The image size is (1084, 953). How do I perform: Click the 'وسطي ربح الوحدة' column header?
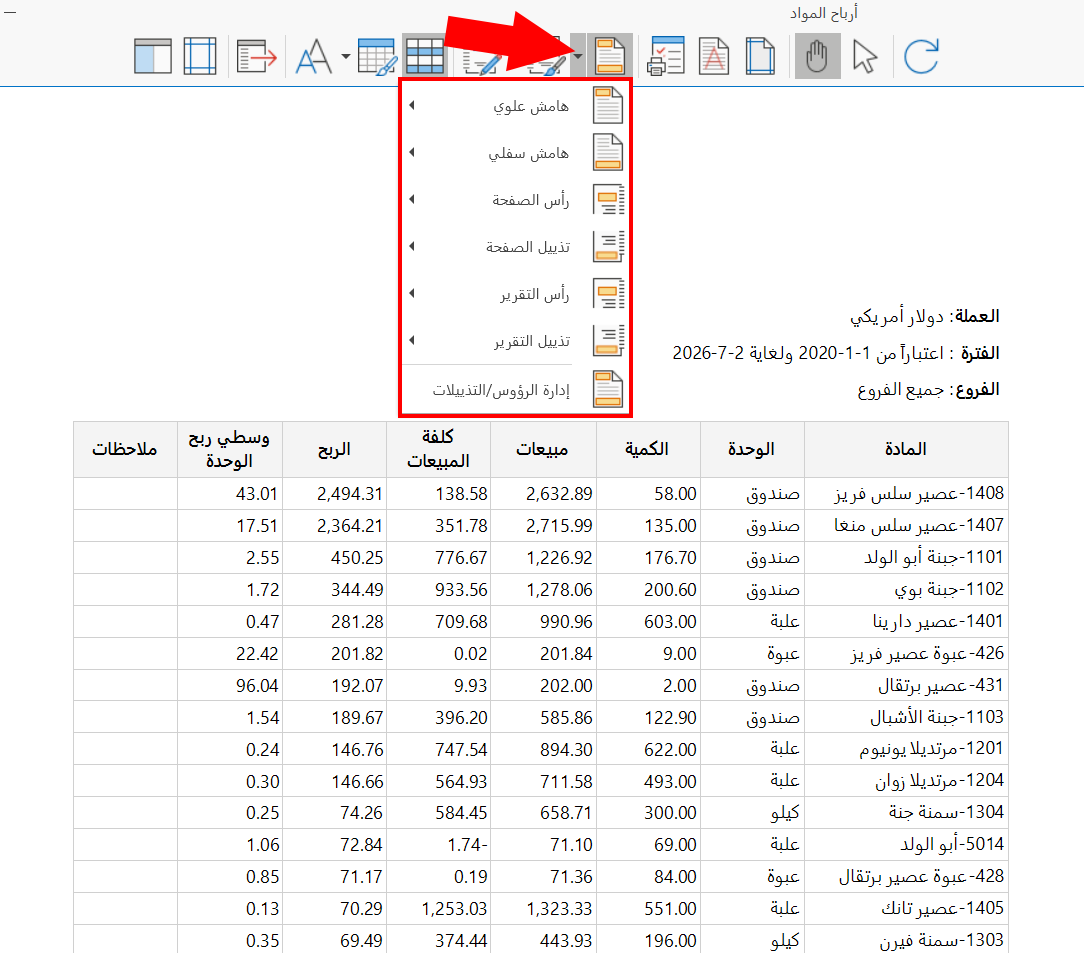[x=230, y=449]
